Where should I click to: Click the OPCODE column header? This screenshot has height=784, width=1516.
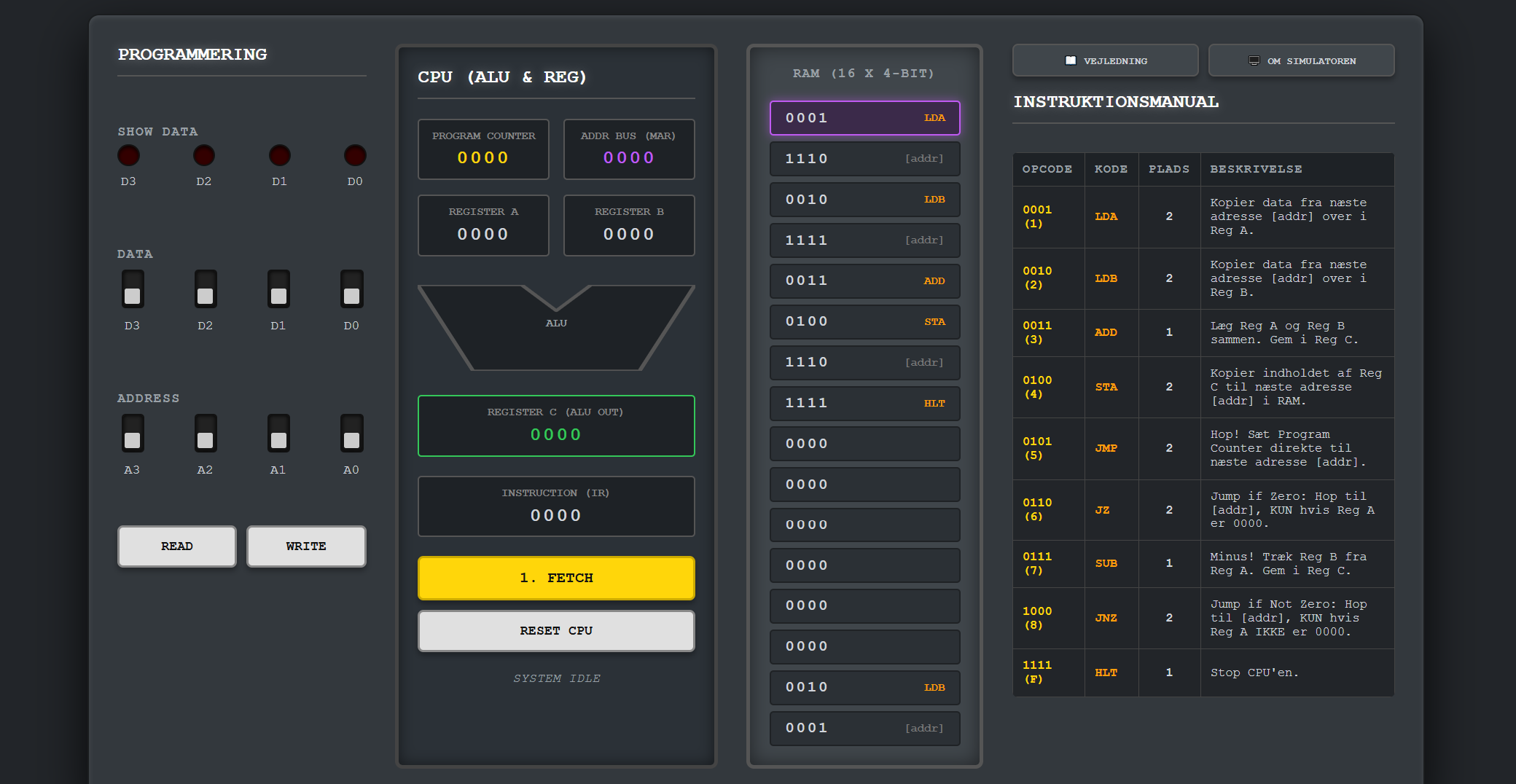[1047, 169]
